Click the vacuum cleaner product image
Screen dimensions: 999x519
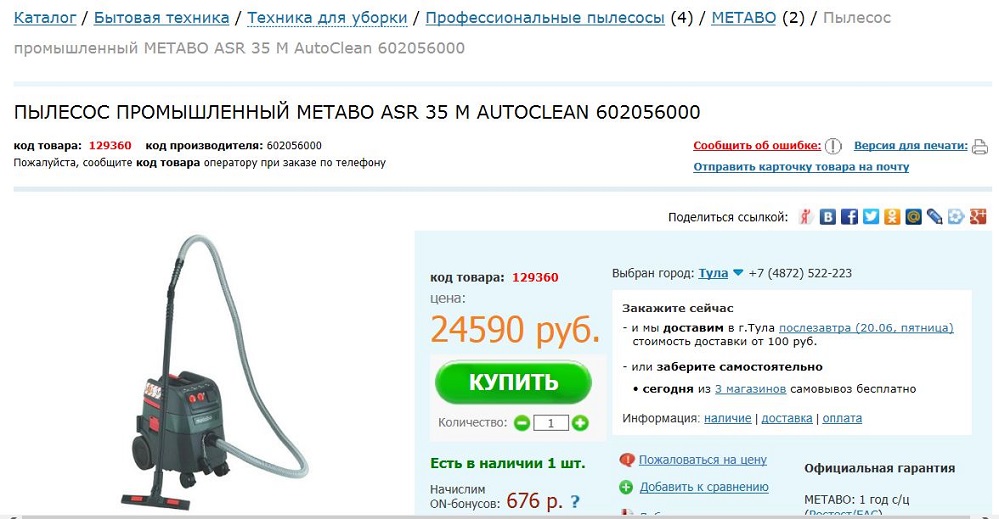point(215,373)
